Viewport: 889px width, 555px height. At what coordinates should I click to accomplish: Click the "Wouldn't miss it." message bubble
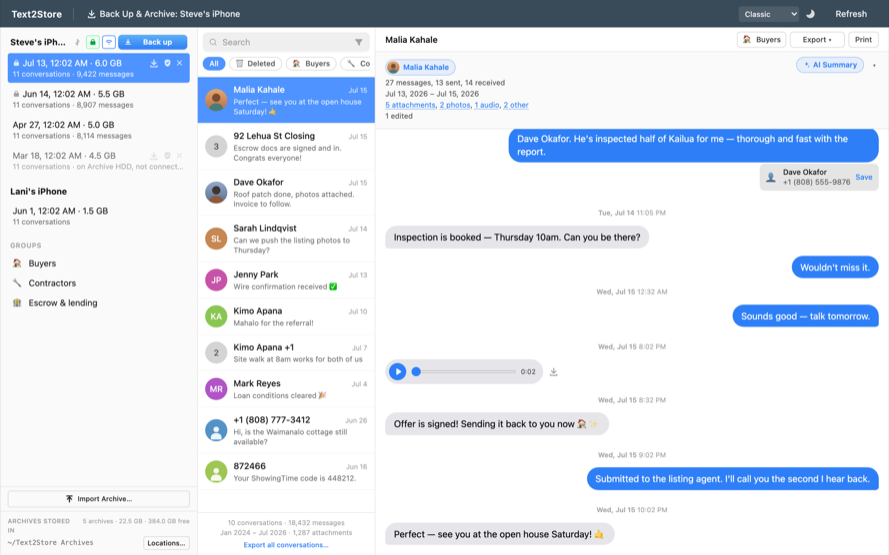click(x=835, y=268)
